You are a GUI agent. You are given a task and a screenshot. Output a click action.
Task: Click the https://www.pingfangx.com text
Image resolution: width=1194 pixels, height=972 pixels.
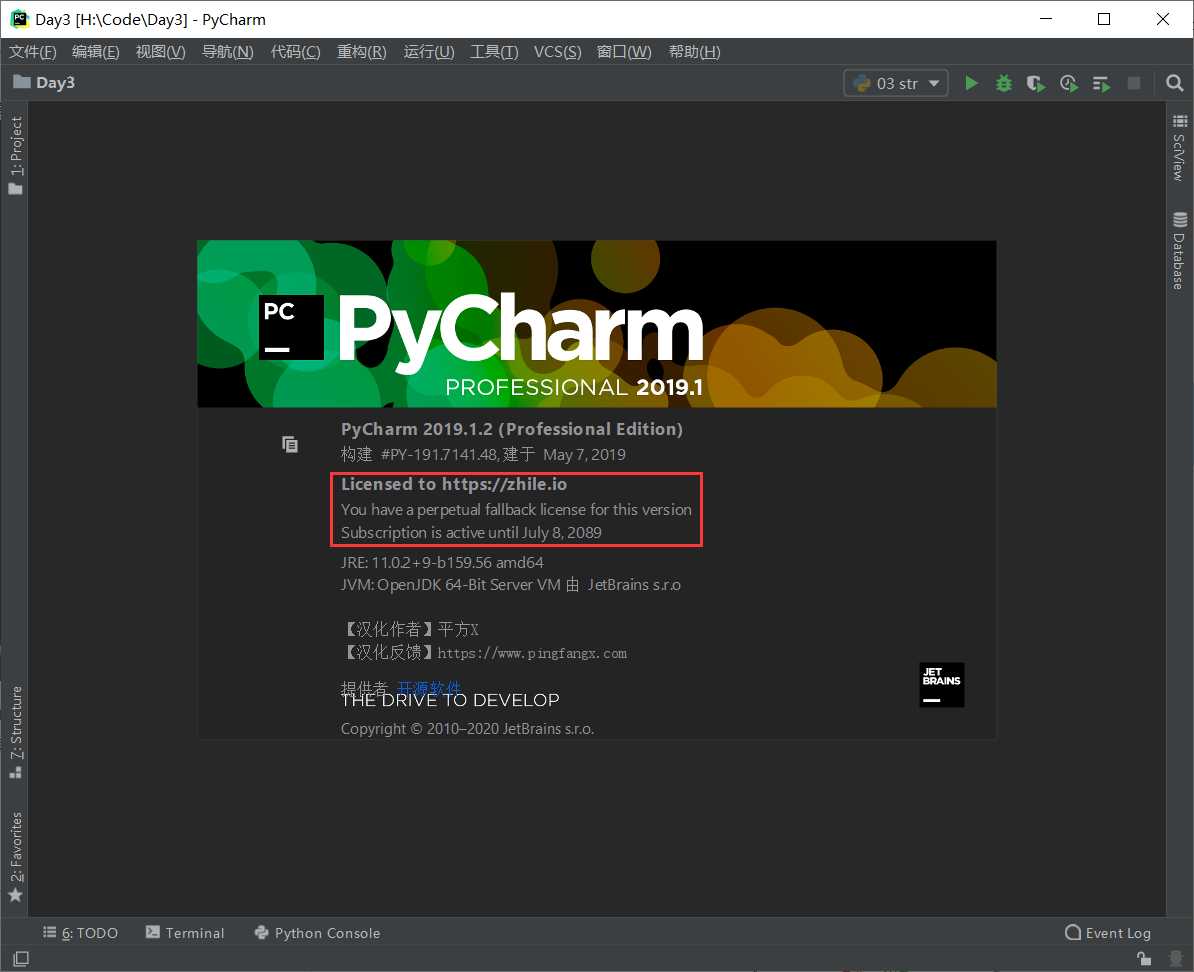(x=532, y=654)
